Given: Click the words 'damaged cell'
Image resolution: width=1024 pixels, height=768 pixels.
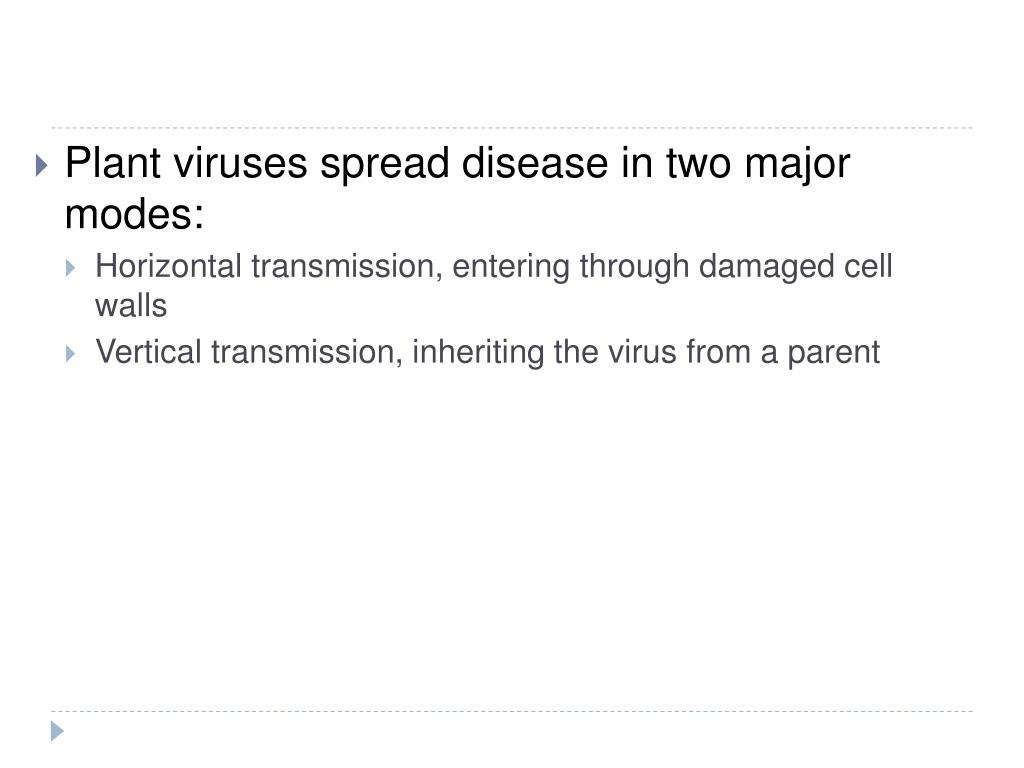Looking at the screenshot, I should pos(795,268).
